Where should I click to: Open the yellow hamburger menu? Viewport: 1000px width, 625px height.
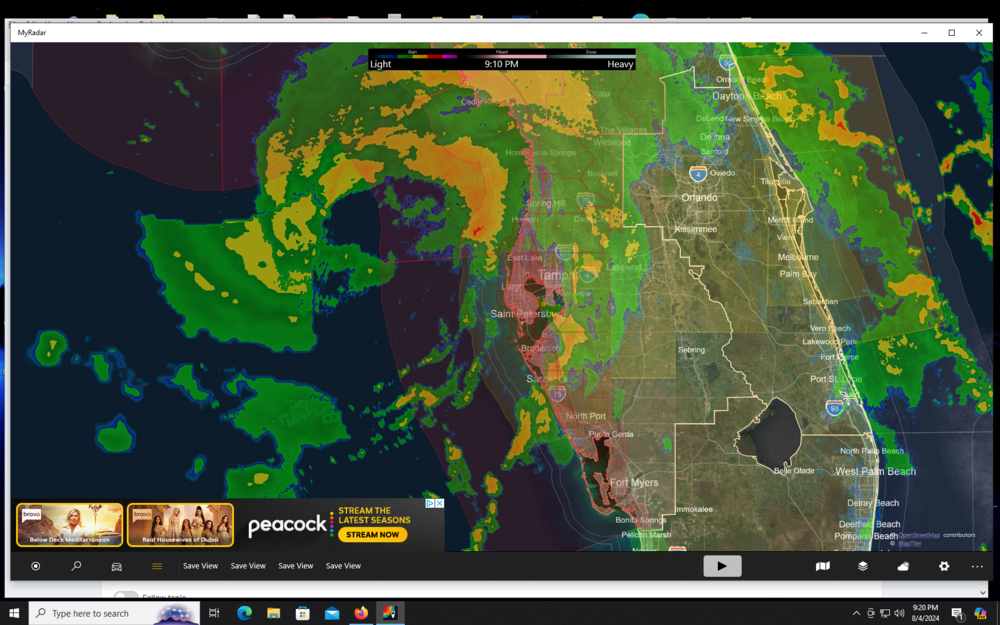(157, 566)
